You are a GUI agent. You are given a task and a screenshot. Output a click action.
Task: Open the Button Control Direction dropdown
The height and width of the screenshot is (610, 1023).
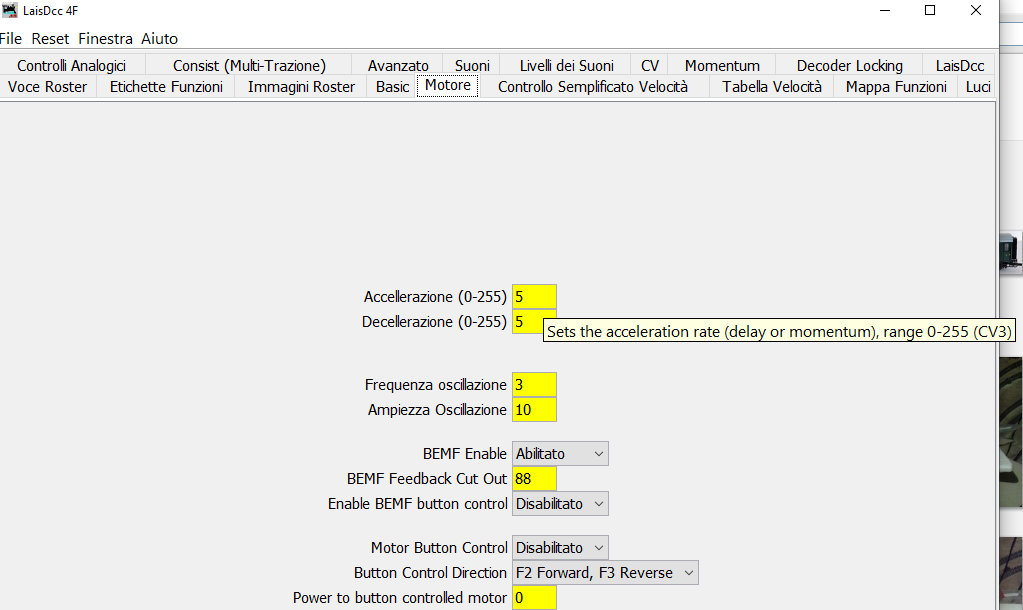pos(605,573)
